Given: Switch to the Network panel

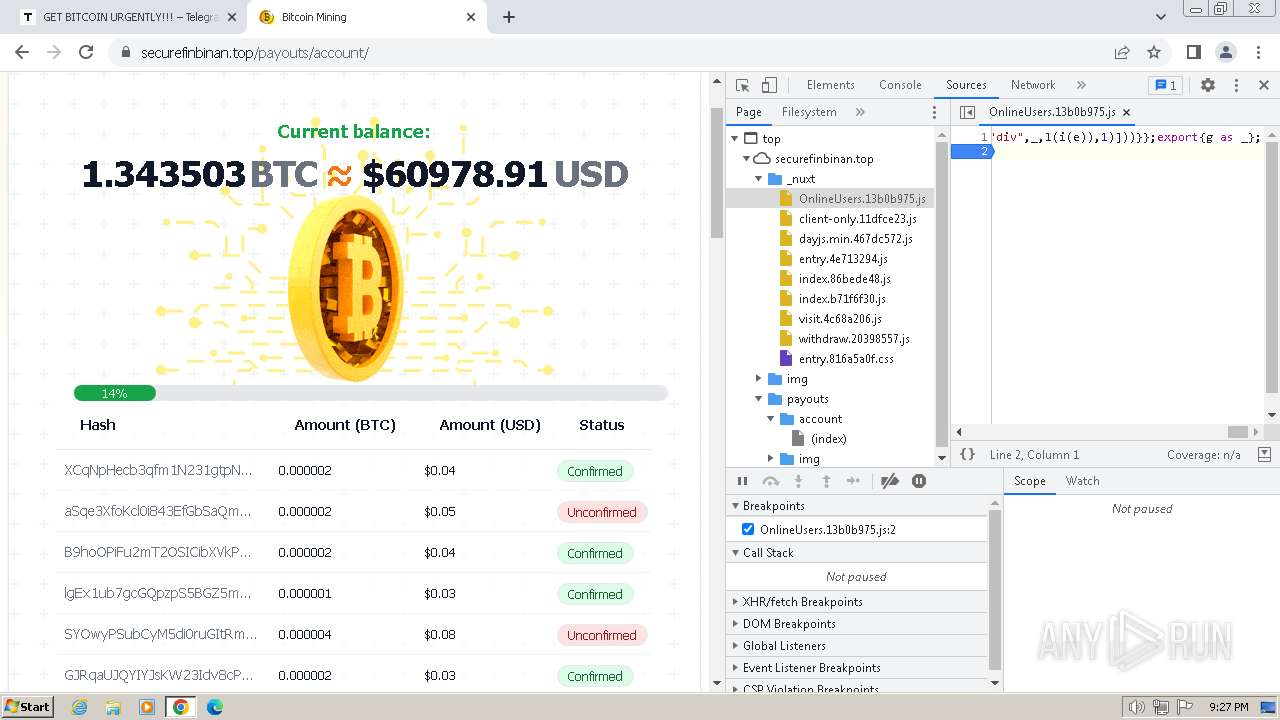Looking at the screenshot, I should [1033, 85].
